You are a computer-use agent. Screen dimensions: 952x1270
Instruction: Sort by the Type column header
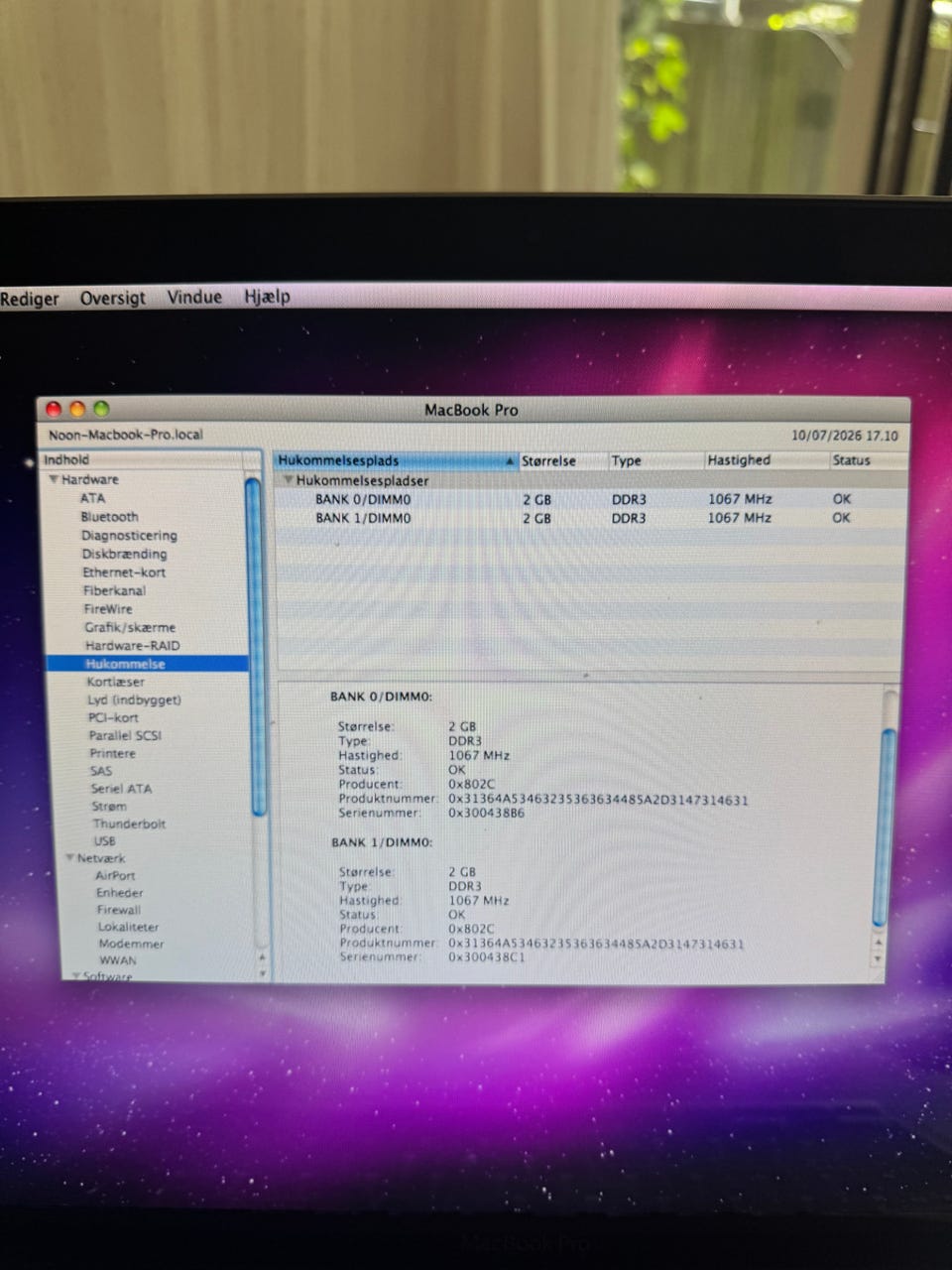click(x=654, y=460)
